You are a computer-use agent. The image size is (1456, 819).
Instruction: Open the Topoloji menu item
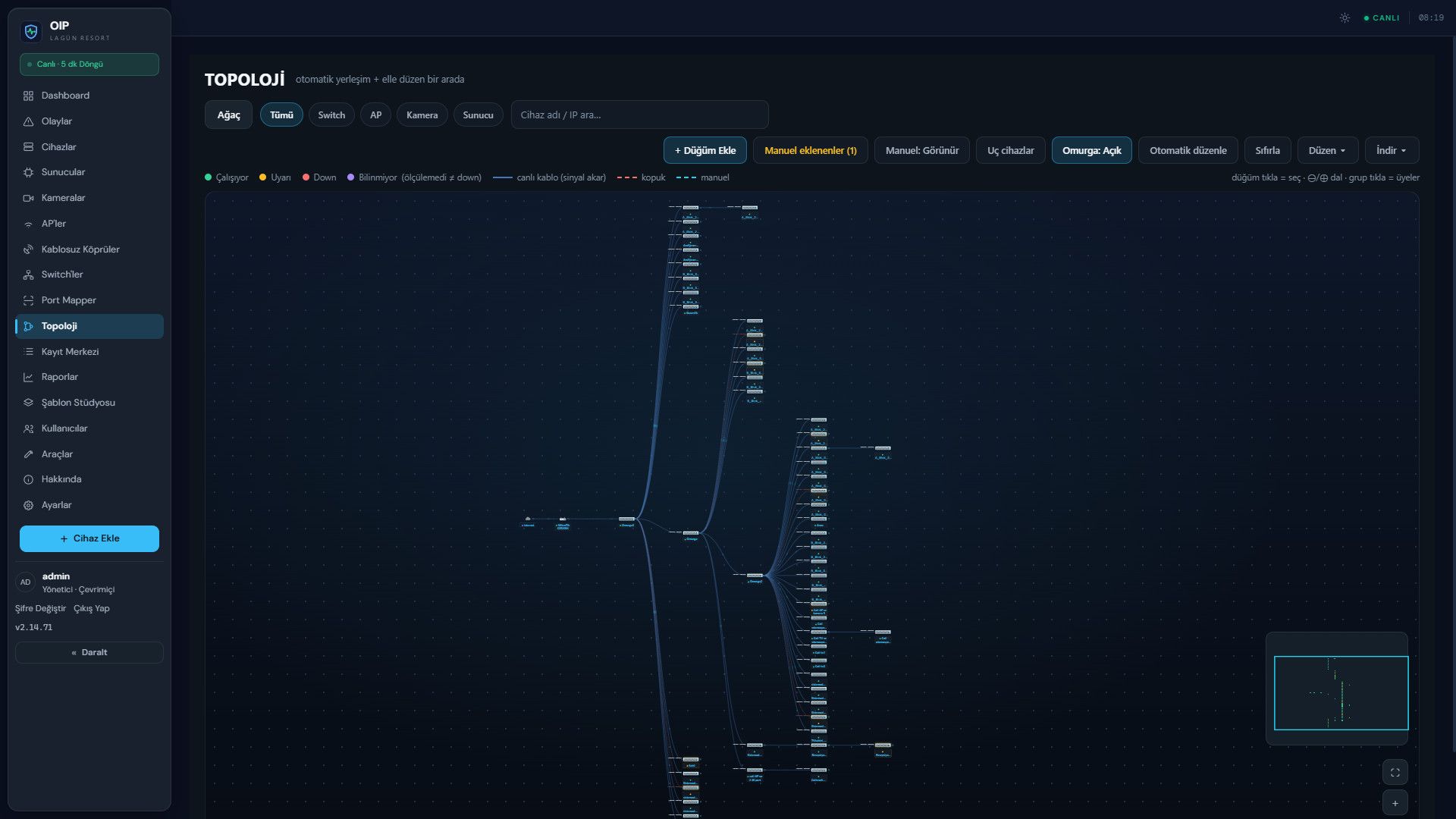(89, 326)
